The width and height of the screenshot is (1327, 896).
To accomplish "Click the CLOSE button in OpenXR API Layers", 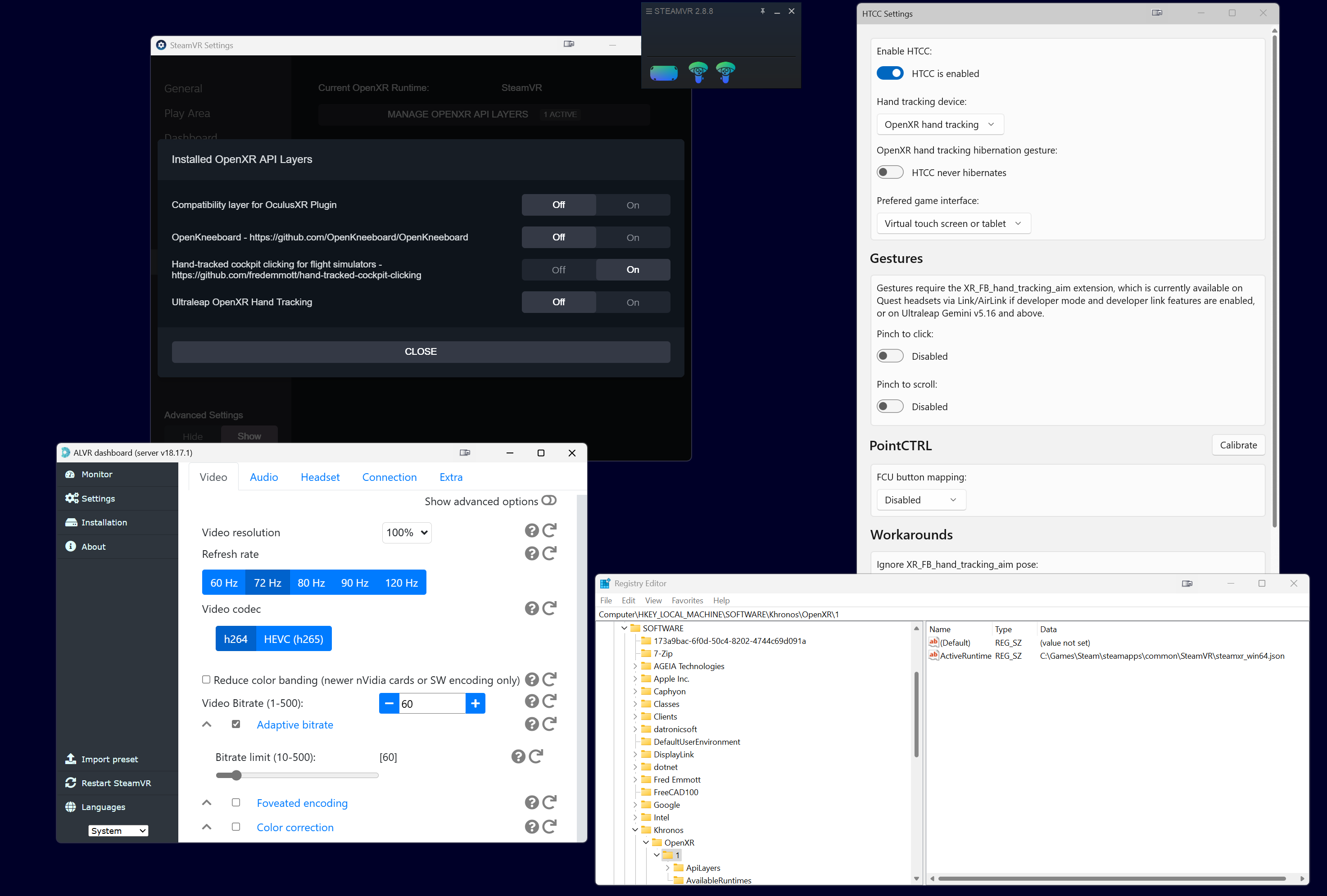I will point(421,352).
